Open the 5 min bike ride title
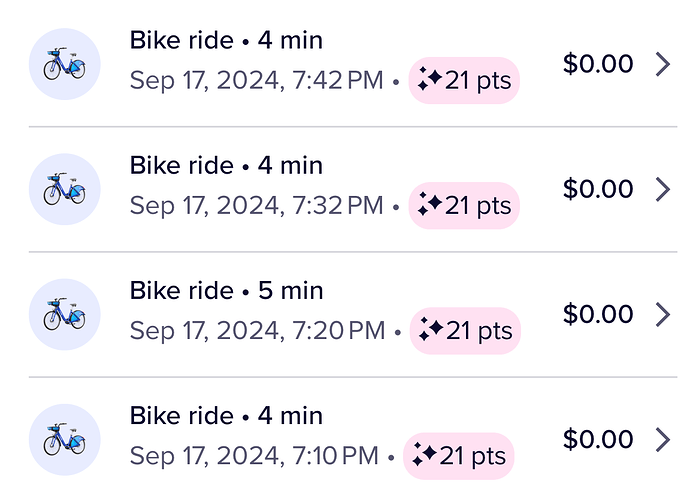 (x=226, y=290)
